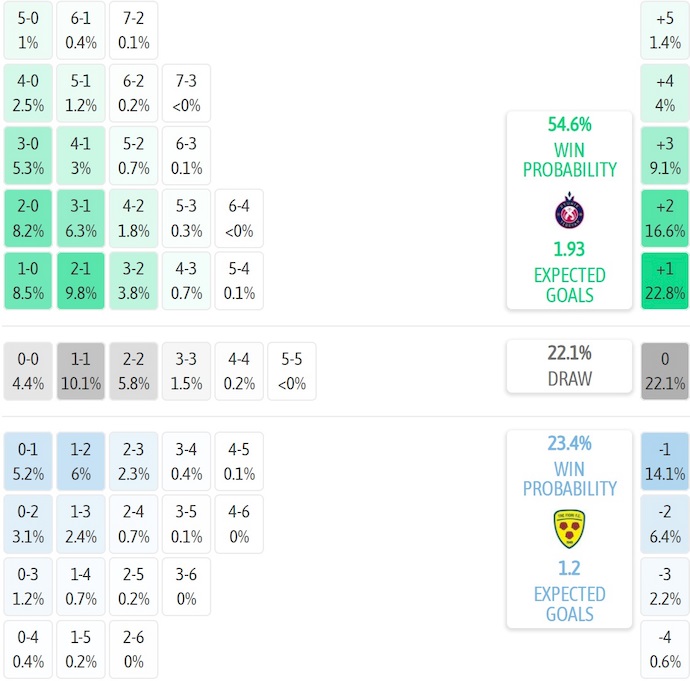Click the +5 goal margin cell
This screenshot has width=690, height=681.
(665, 30)
